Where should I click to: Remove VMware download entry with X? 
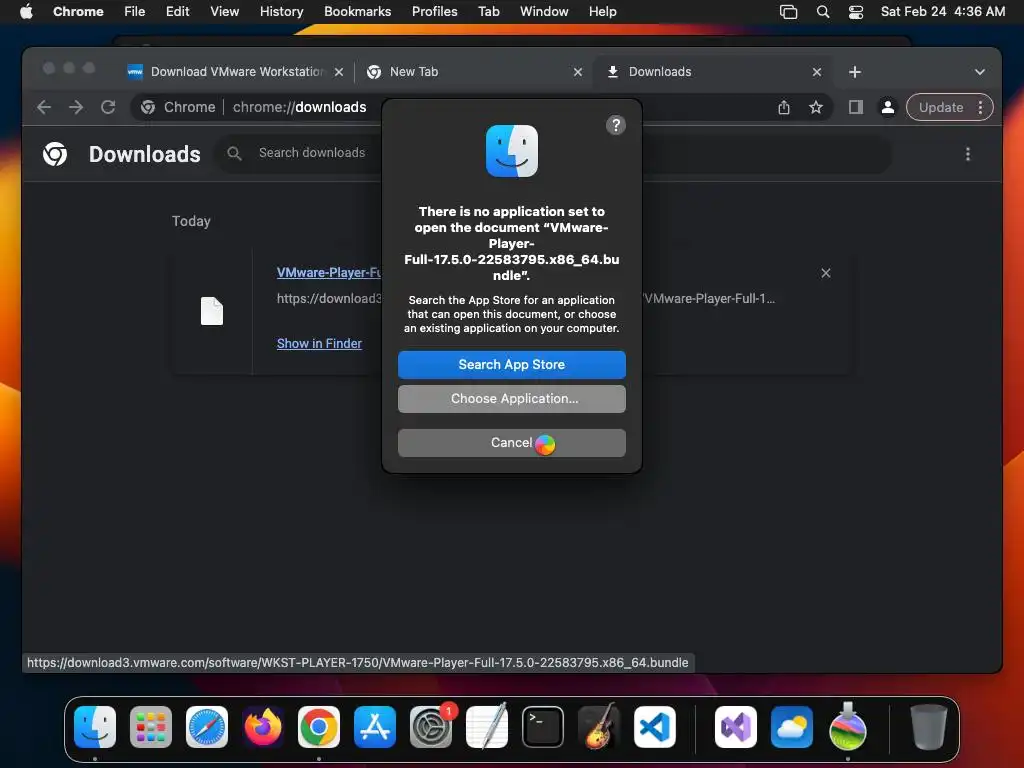[x=825, y=273]
